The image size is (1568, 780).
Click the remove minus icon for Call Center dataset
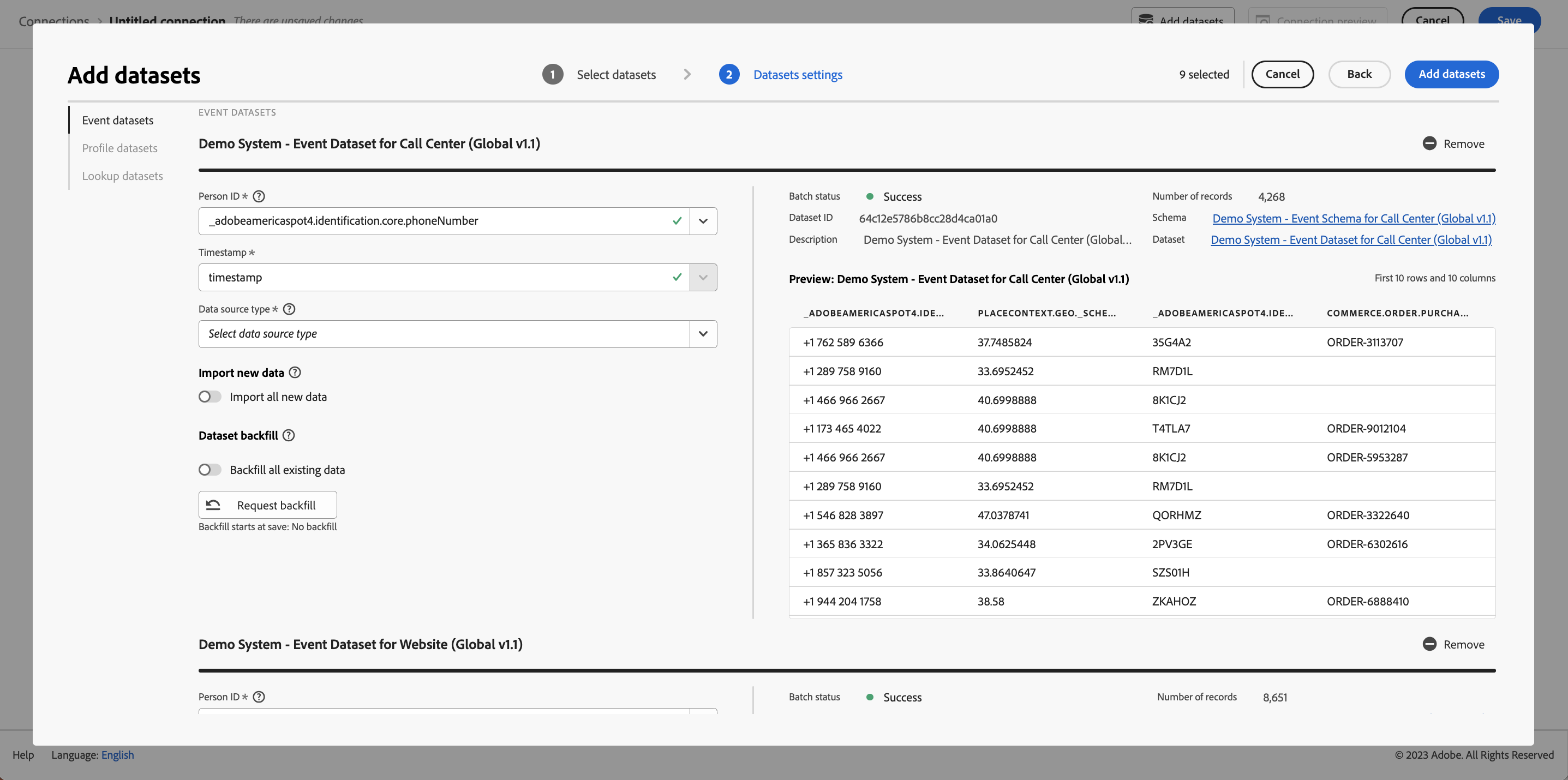click(x=1429, y=143)
